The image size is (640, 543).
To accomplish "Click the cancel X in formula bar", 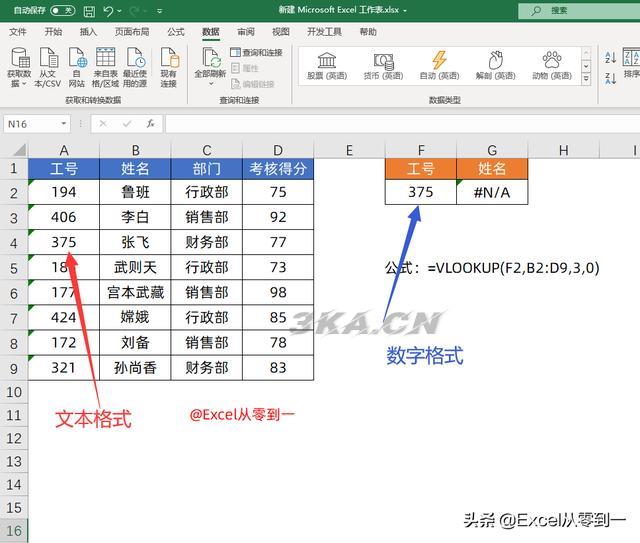I will [103, 123].
